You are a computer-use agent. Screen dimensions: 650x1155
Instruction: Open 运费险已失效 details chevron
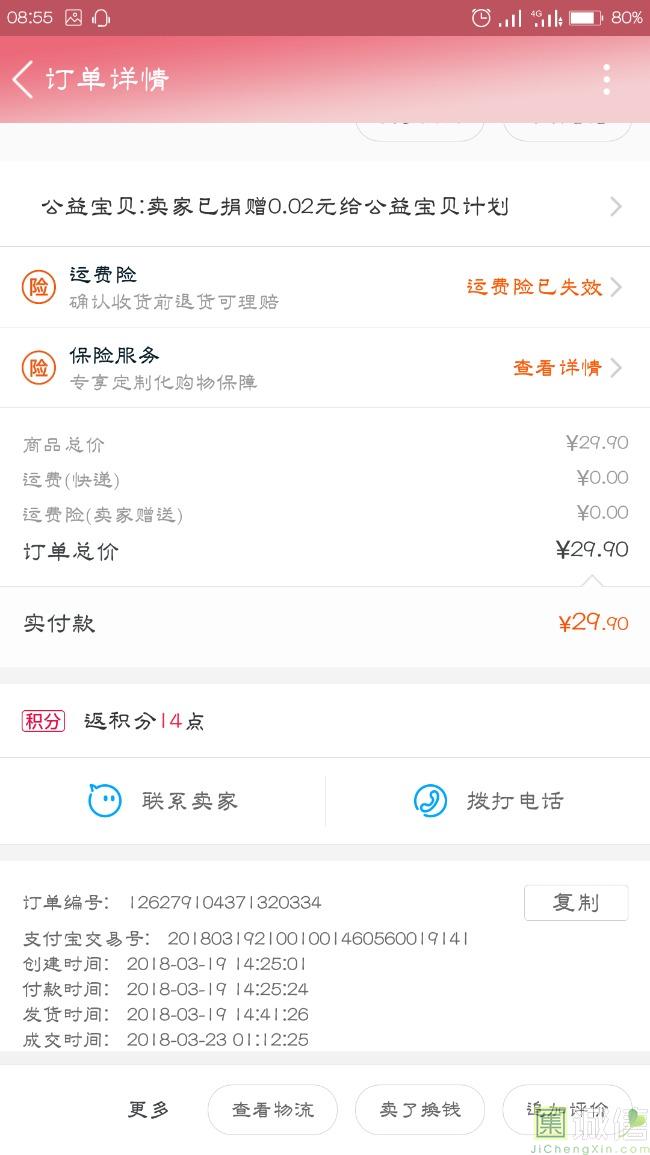(616, 287)
